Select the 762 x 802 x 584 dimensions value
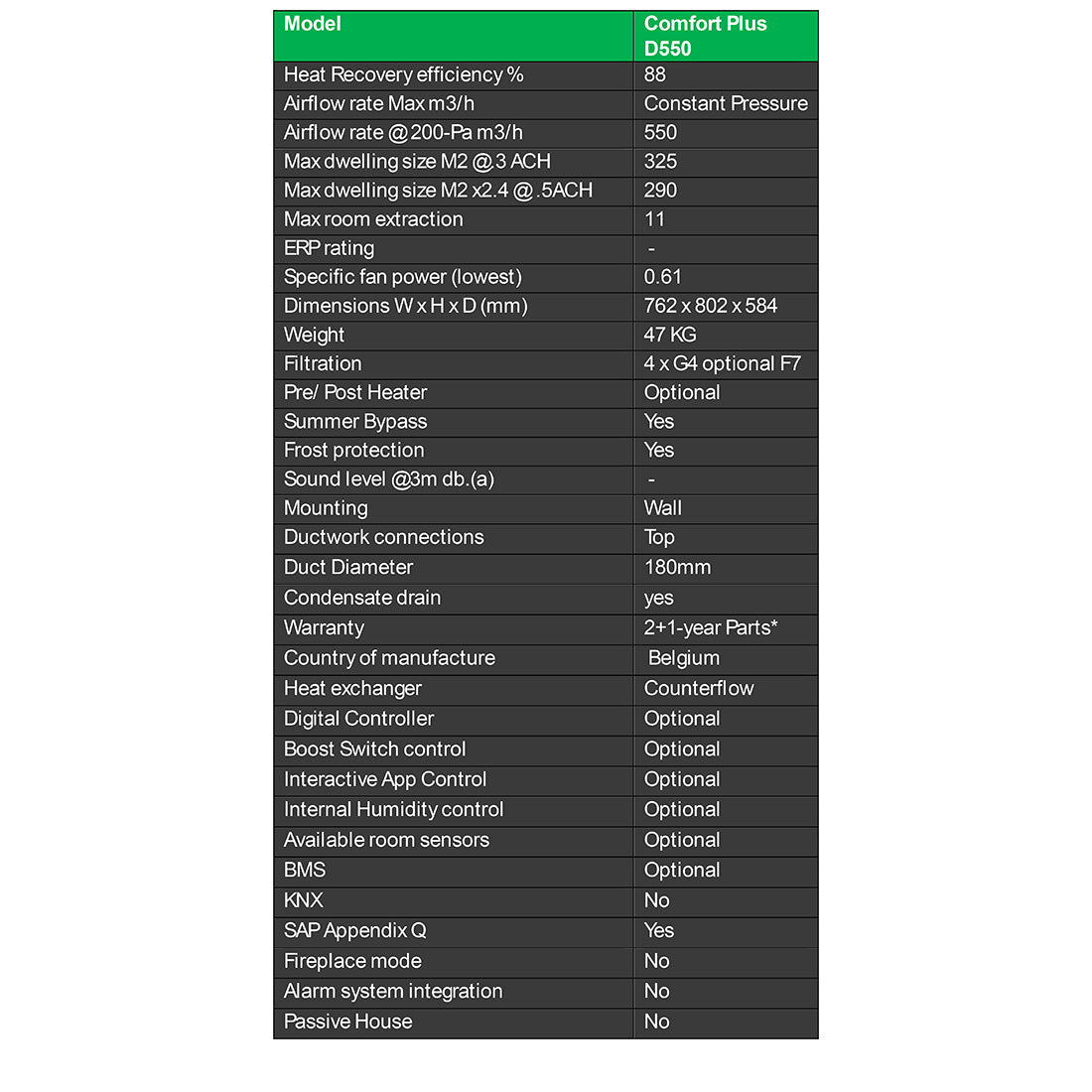 tap(710, 306)
